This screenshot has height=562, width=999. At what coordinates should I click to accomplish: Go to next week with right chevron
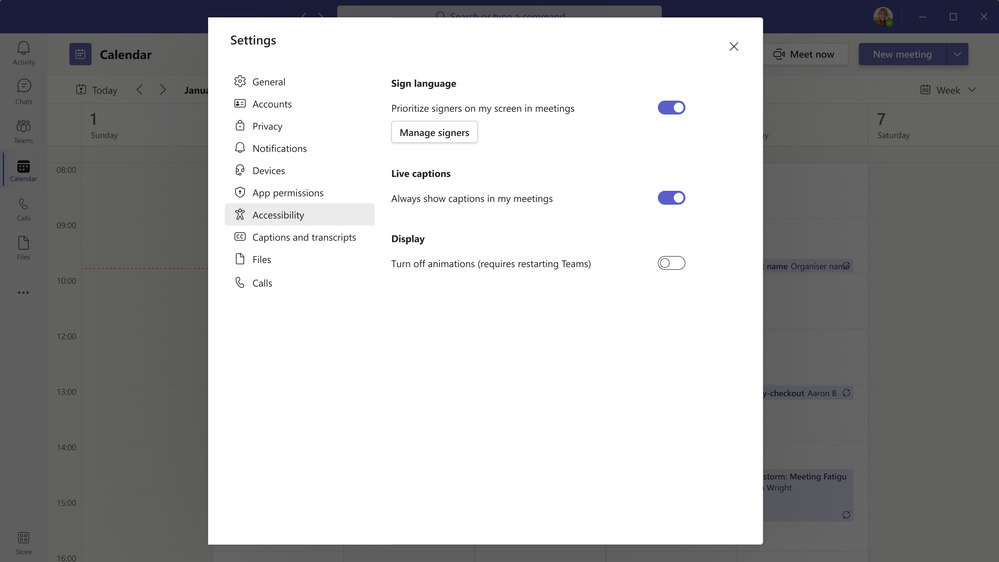pos(163,90)
